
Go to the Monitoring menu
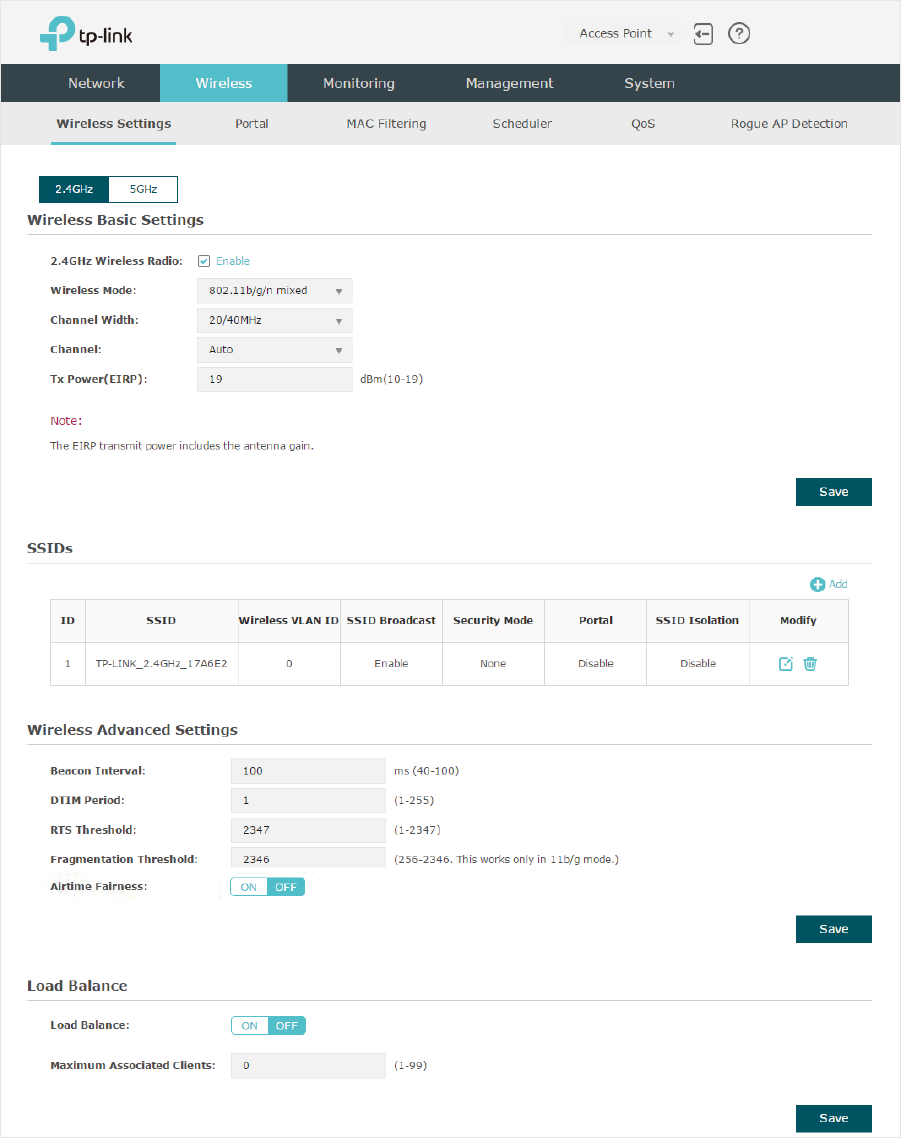click(x=359, y=83)
